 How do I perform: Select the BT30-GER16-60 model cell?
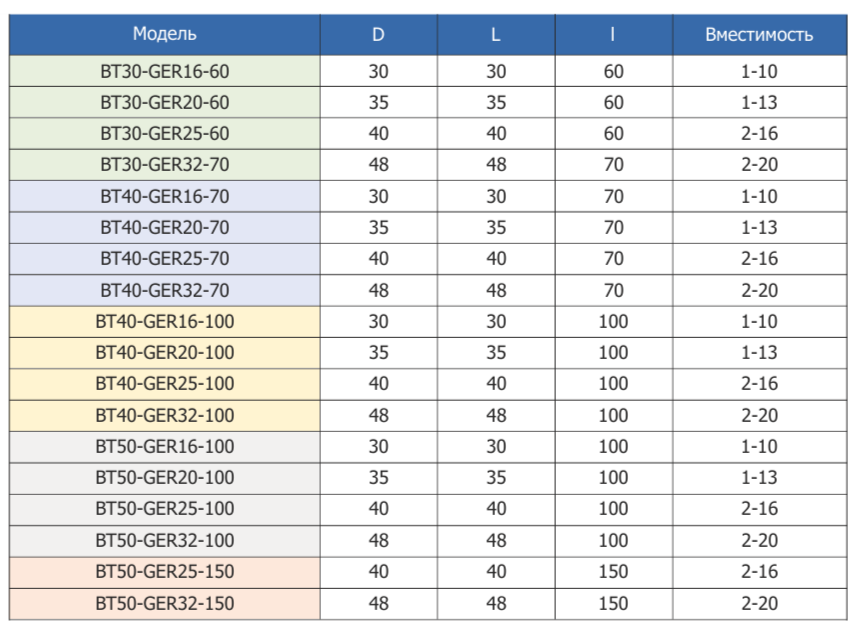tap(165, 71)
